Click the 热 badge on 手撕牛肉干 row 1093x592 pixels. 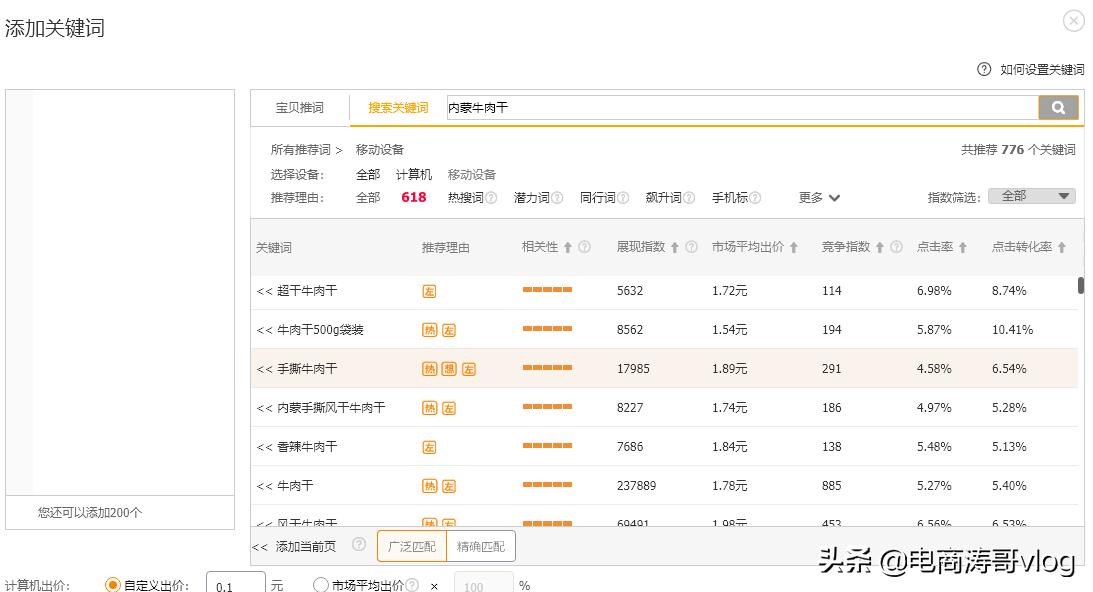point(429,368)
